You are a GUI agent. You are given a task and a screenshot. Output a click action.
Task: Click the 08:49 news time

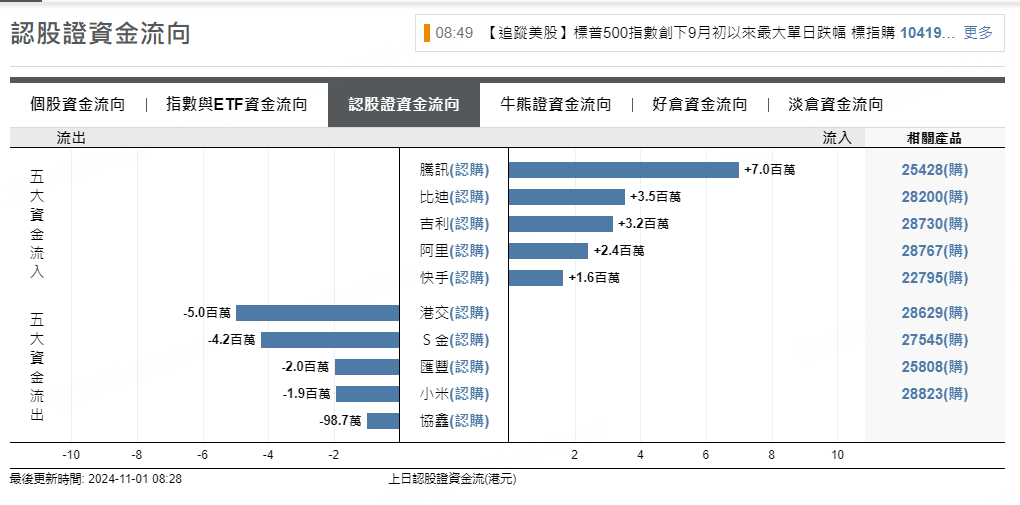click(454, 33)
